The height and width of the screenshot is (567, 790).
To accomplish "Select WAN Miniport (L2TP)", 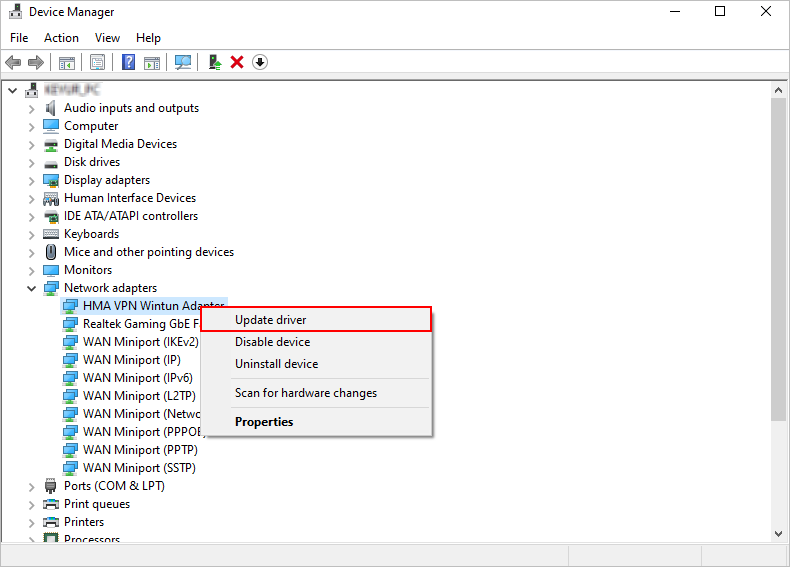I will pyautogui.click(x=139, y=396).
